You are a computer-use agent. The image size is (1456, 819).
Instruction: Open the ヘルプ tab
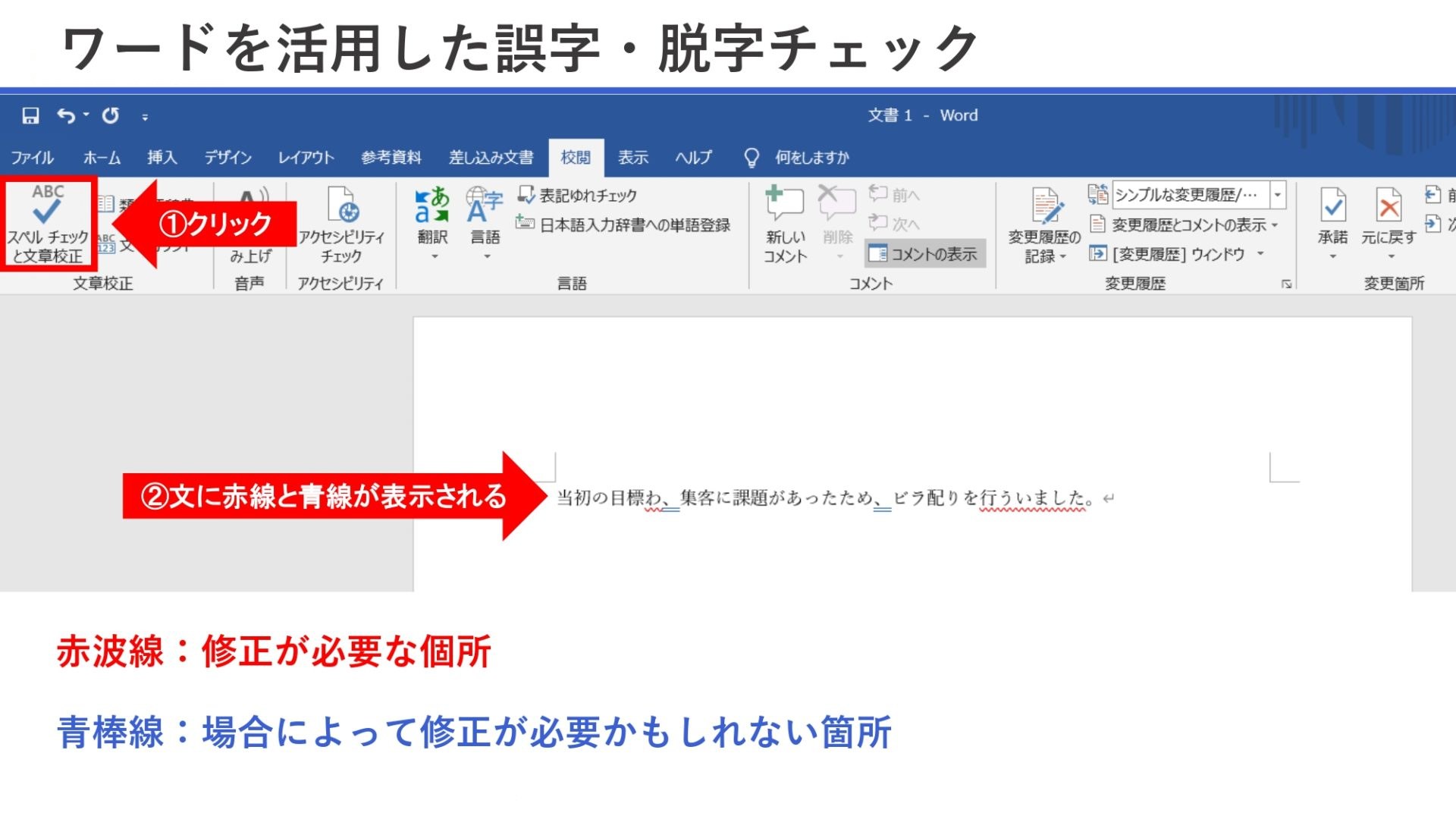coord(693,157)
